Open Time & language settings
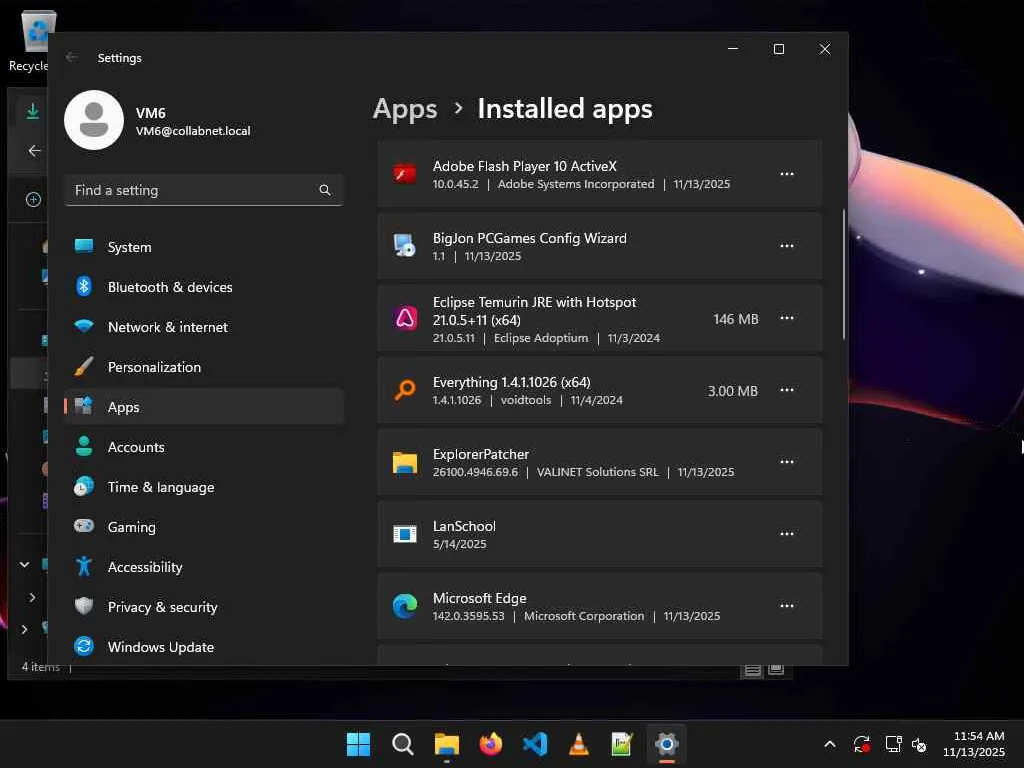 204,487
